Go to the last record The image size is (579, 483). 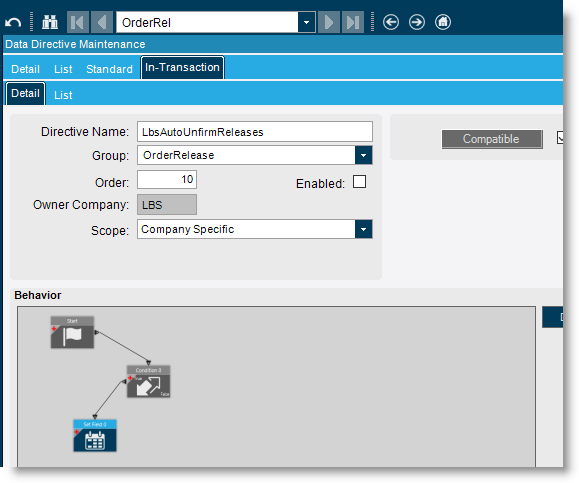[353, 22]
